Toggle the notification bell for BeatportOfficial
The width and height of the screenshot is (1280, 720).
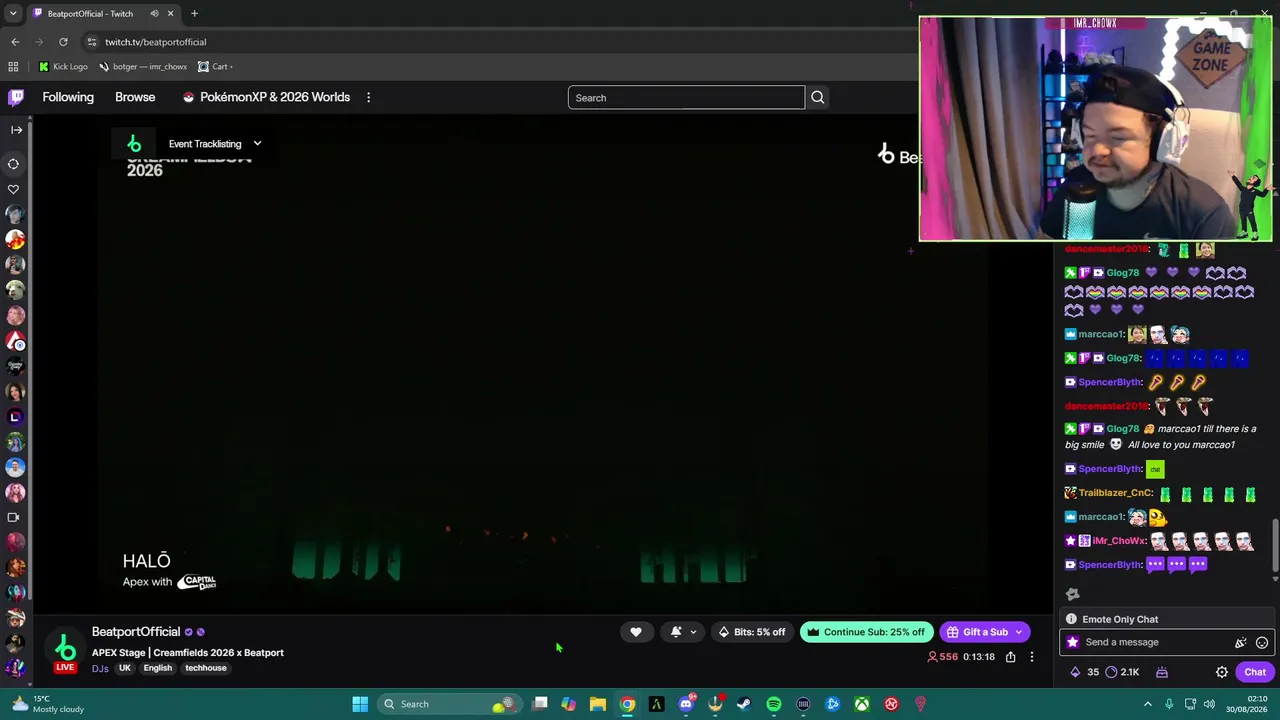(676, 632)
